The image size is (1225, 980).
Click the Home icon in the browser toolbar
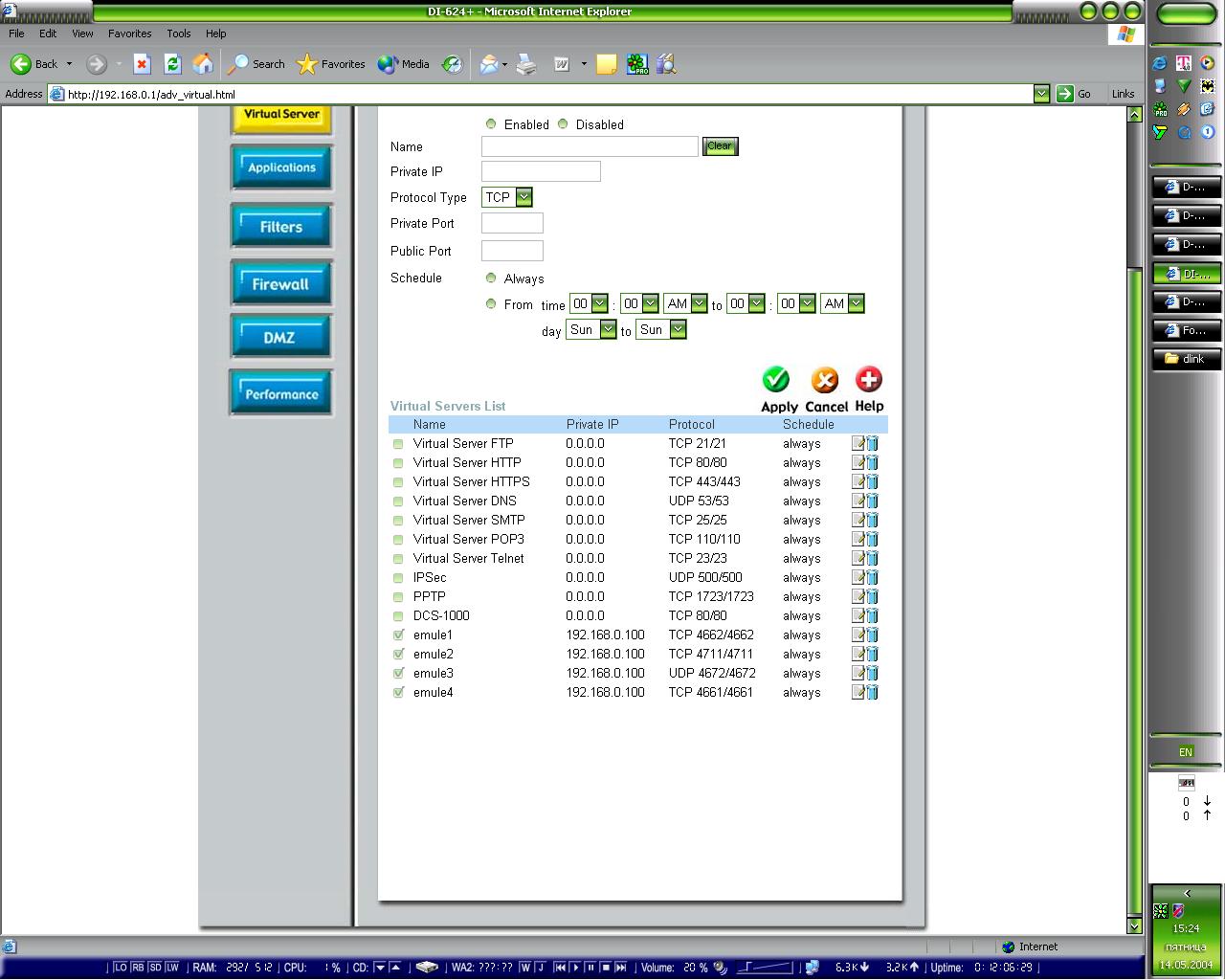203,64
